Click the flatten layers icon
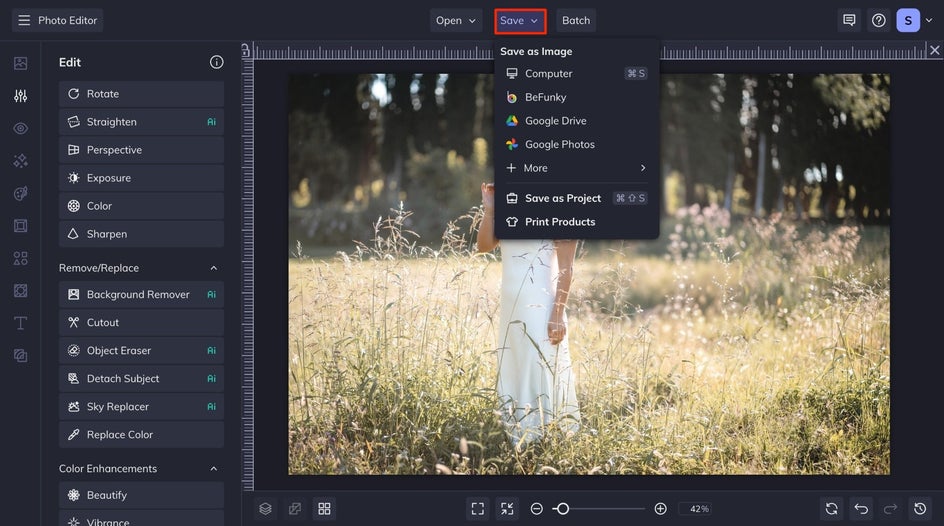 295,509
